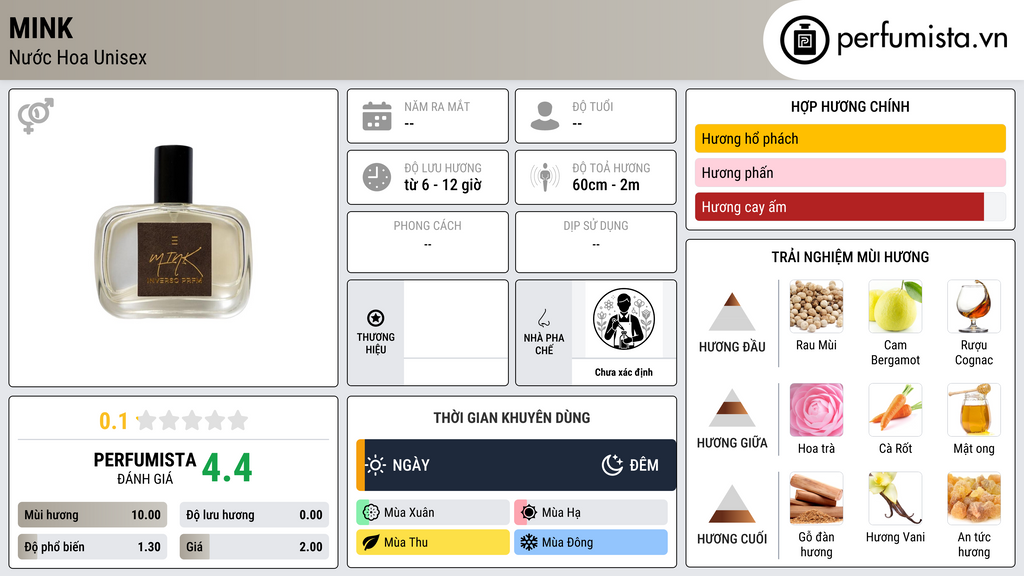Viewport: 1024px width, 576px height.
Task: Click the 0.1 user rating number
Action: (x=114, y=421)
